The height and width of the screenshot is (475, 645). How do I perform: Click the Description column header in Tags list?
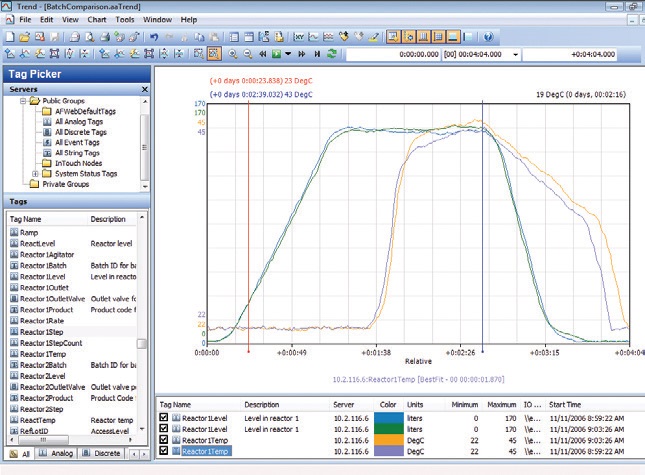click(x=108, y=219)
